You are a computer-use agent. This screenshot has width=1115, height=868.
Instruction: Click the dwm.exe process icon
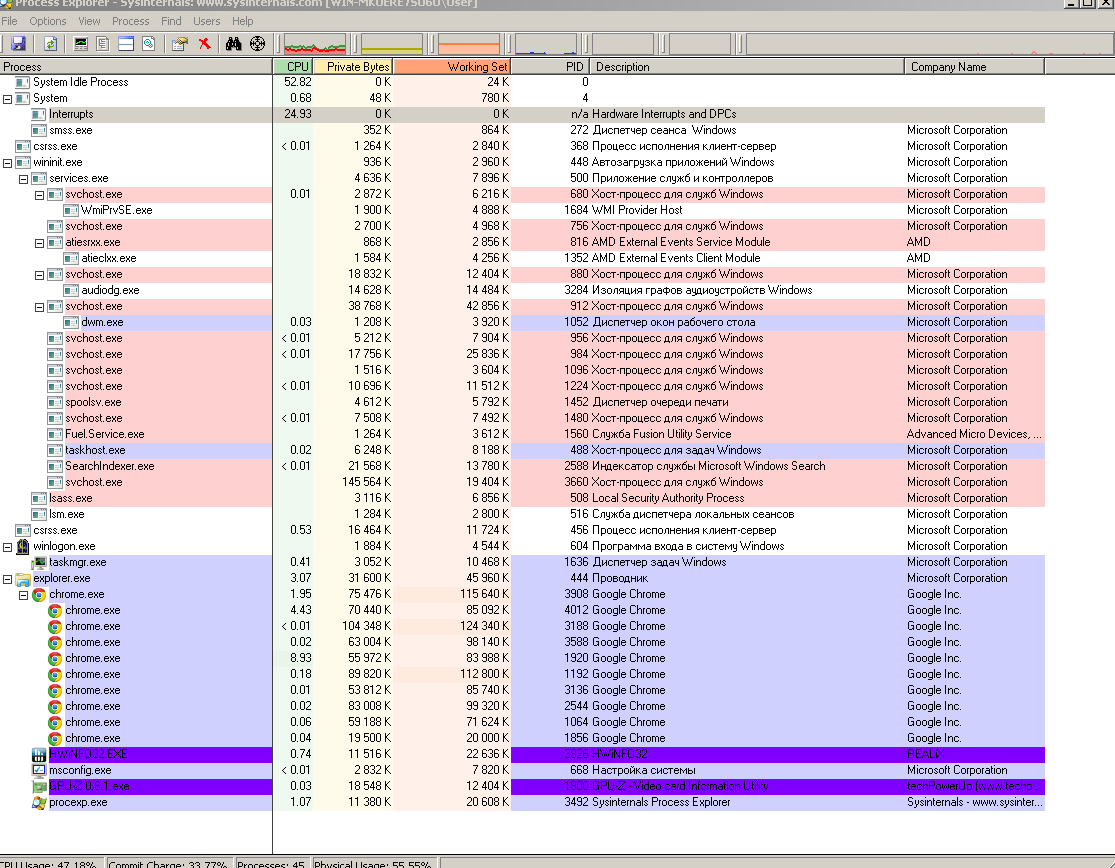[70, 322]
